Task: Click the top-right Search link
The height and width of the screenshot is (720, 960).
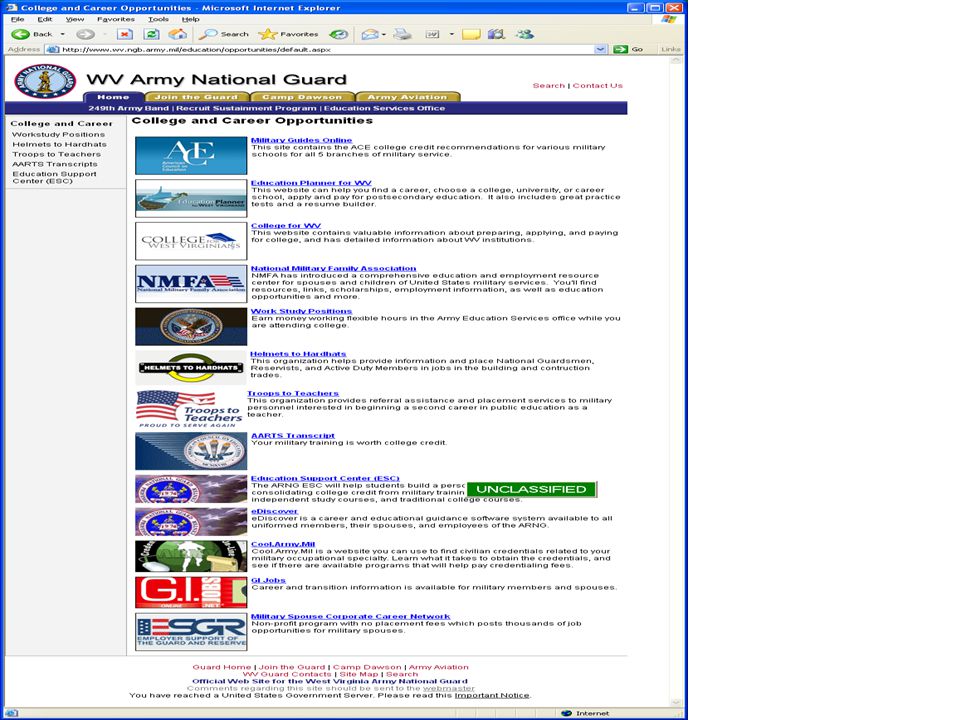Action: (549, 86)
